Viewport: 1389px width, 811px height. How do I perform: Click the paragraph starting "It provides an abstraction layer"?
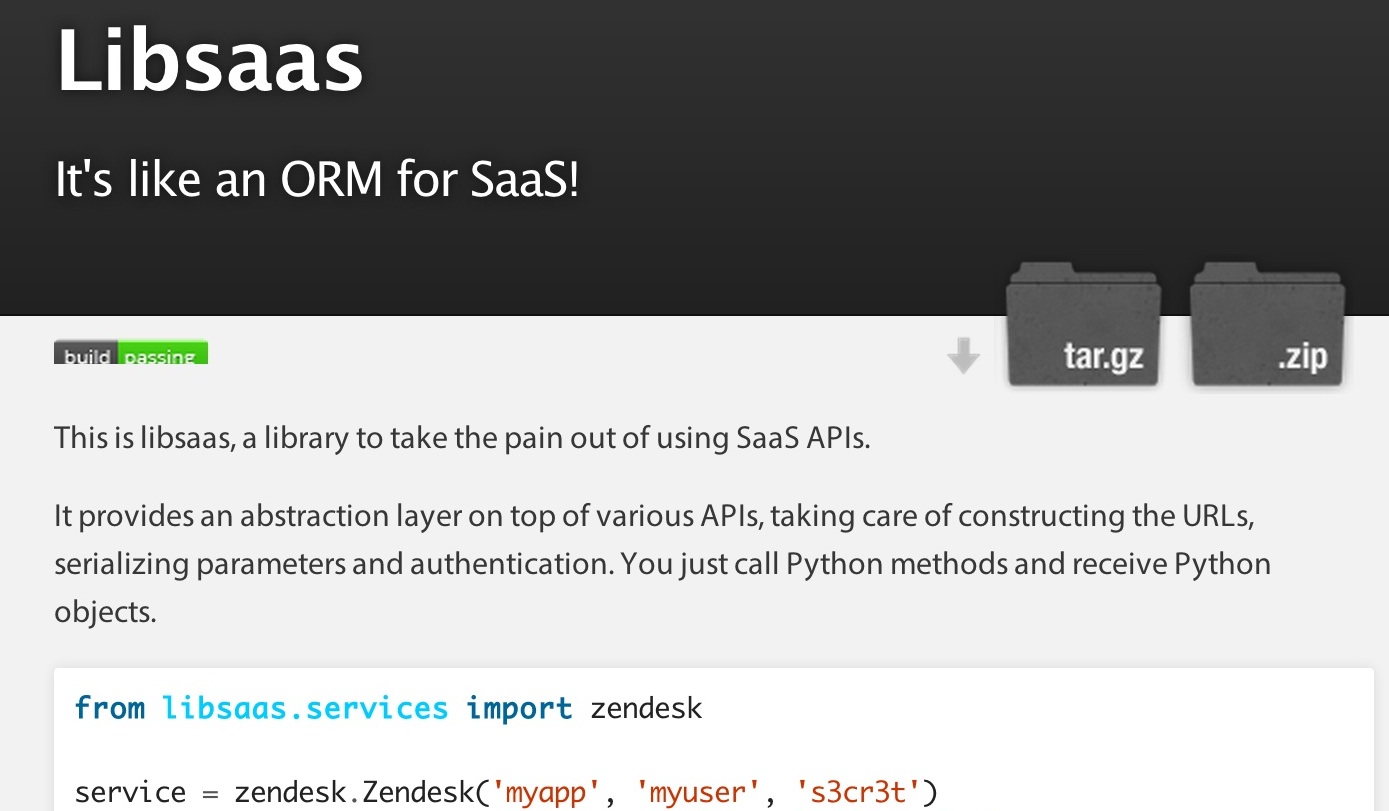[663, 564]
